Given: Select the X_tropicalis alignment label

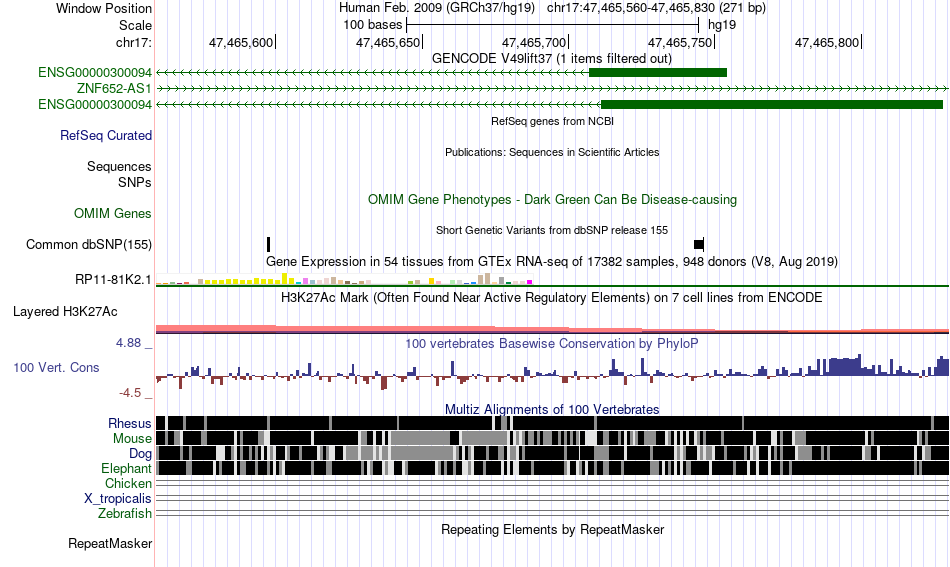Looking at the screenshot, I should point(118,499).
